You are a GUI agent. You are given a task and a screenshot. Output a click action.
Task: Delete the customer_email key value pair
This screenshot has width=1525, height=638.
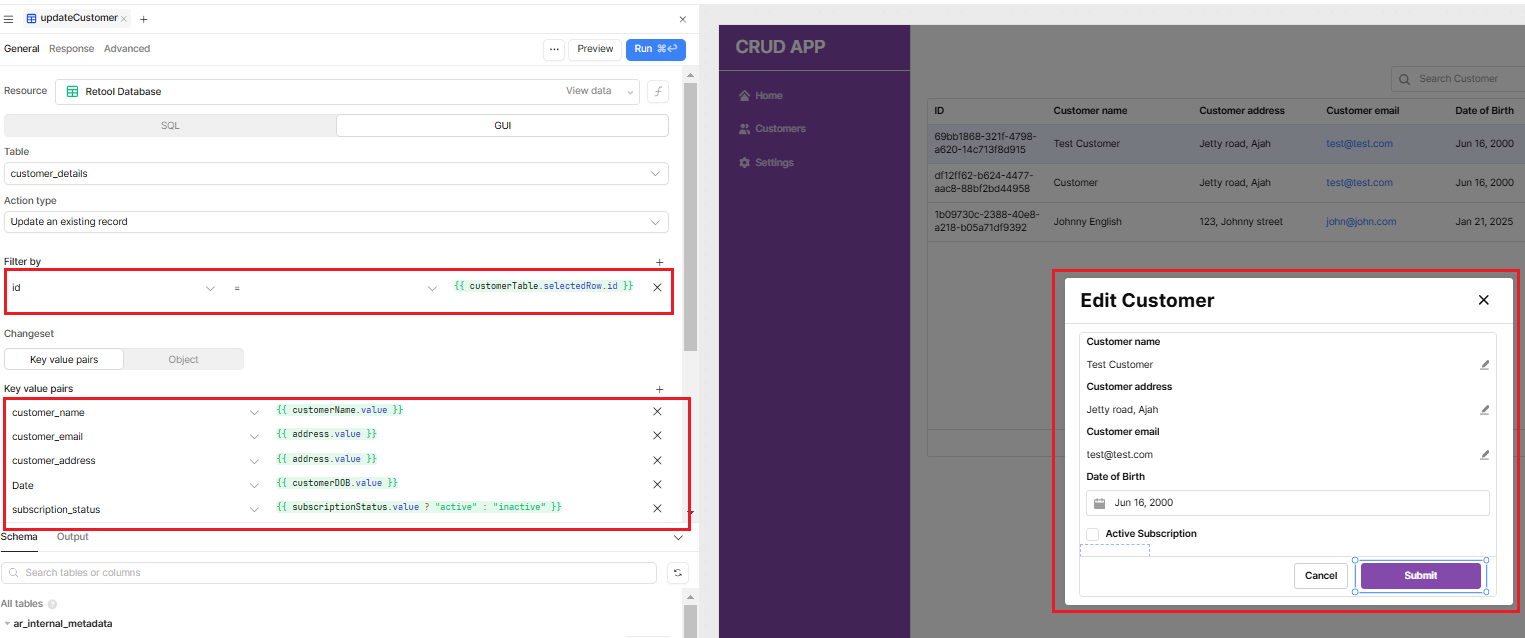(657, 435)
